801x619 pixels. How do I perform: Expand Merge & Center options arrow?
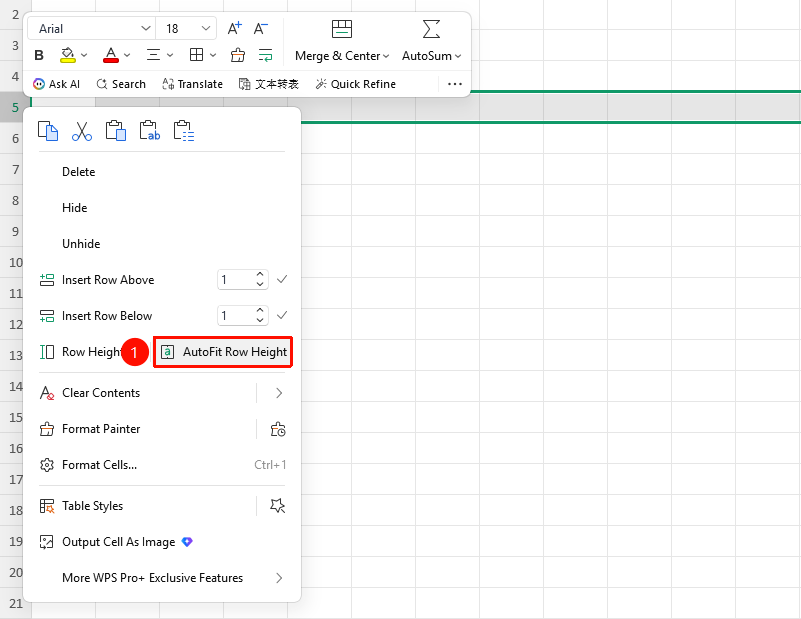pyautogui.click(x=386, y=56)
